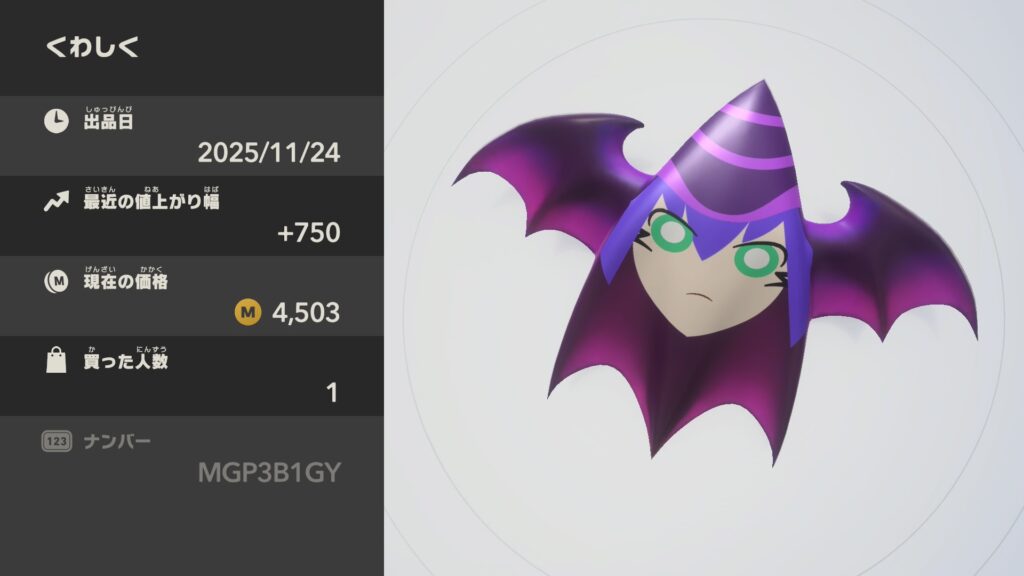Viewport: 1024px width, 576px height.
Task: Click the くわしく header title
Action: pyautogui.click(x=92, y=46)
